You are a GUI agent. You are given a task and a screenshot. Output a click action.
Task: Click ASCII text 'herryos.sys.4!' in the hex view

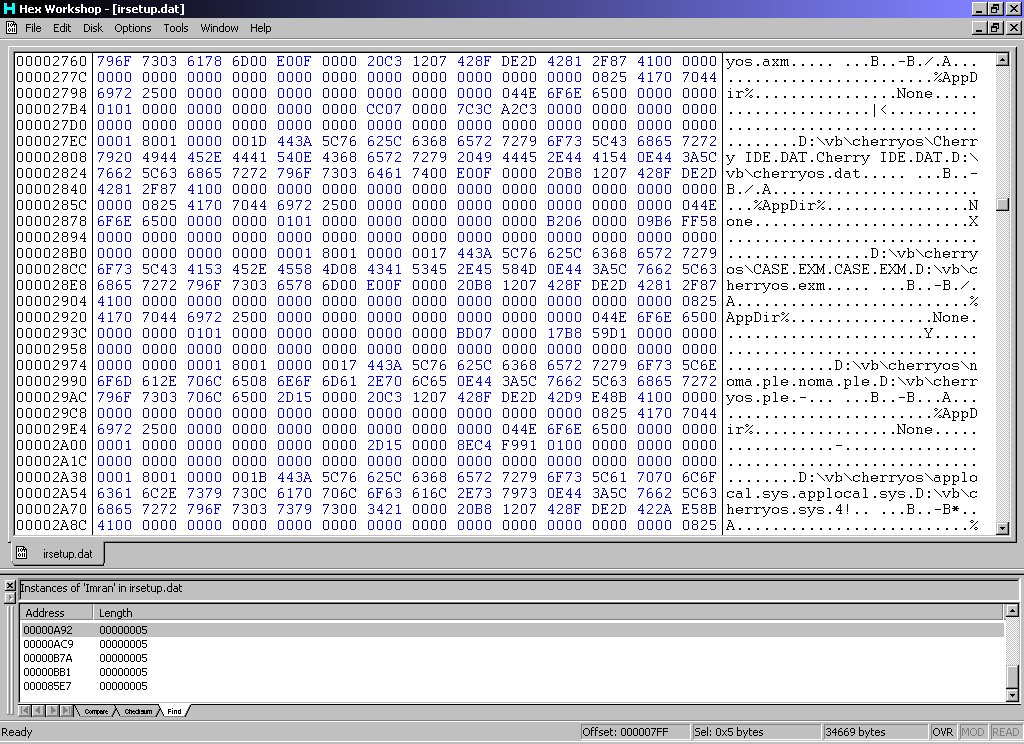point(789,509)
